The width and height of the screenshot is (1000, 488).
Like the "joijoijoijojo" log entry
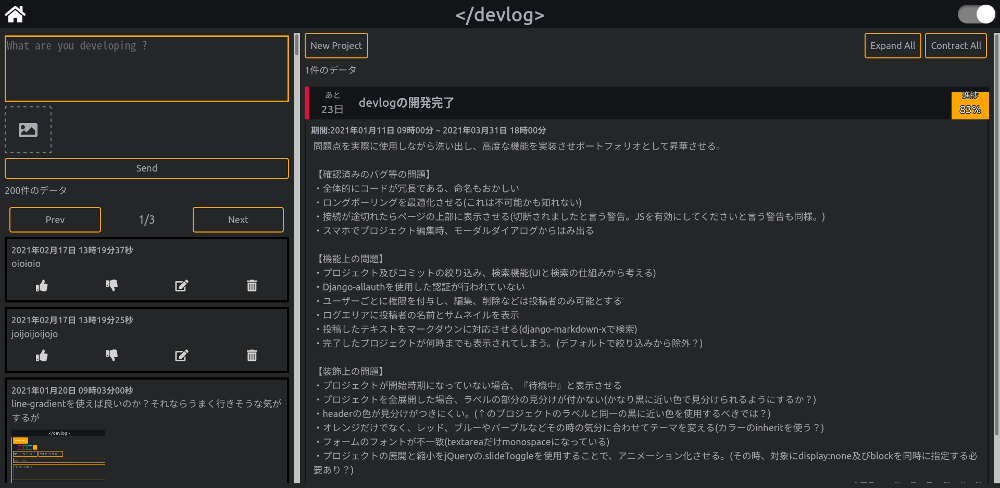pos(42,355)
